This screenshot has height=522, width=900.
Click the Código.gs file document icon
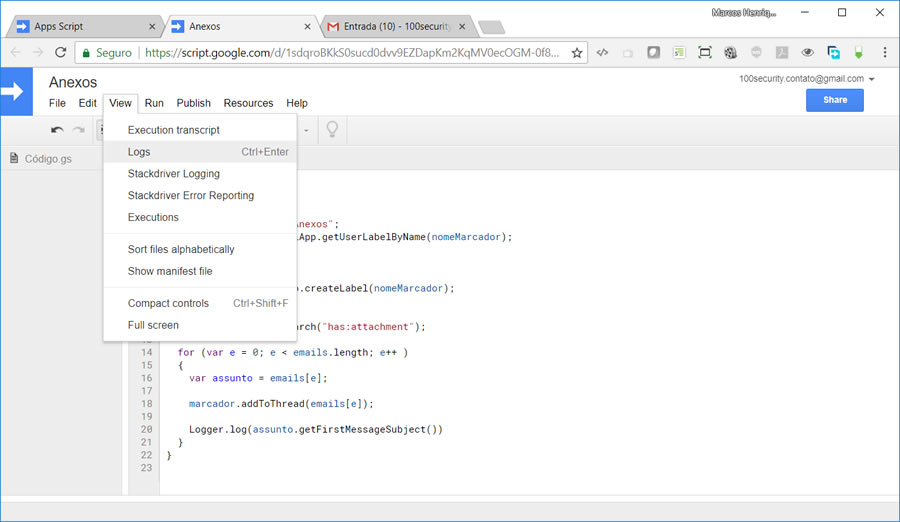[14, 158]
